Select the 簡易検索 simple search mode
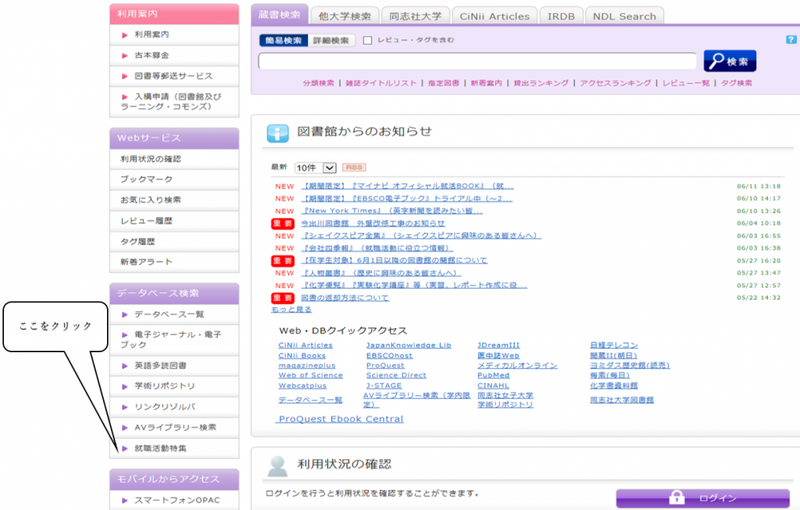The image size is (800, 510). [x=284, y=40]
